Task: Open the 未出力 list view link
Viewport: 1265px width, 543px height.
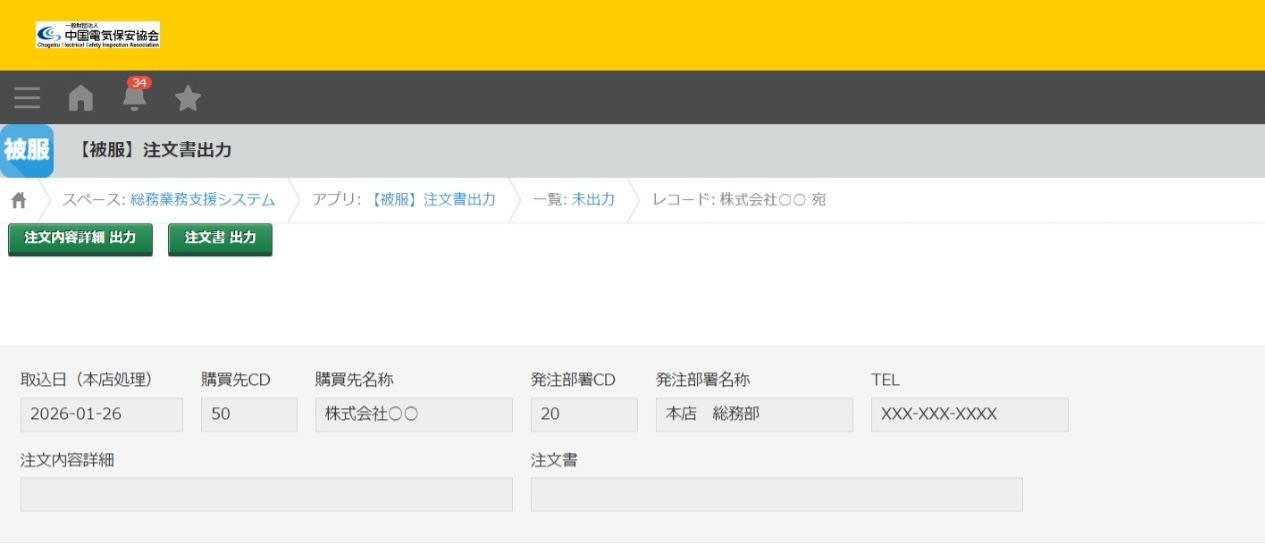Action: click(x=593, y=200)
